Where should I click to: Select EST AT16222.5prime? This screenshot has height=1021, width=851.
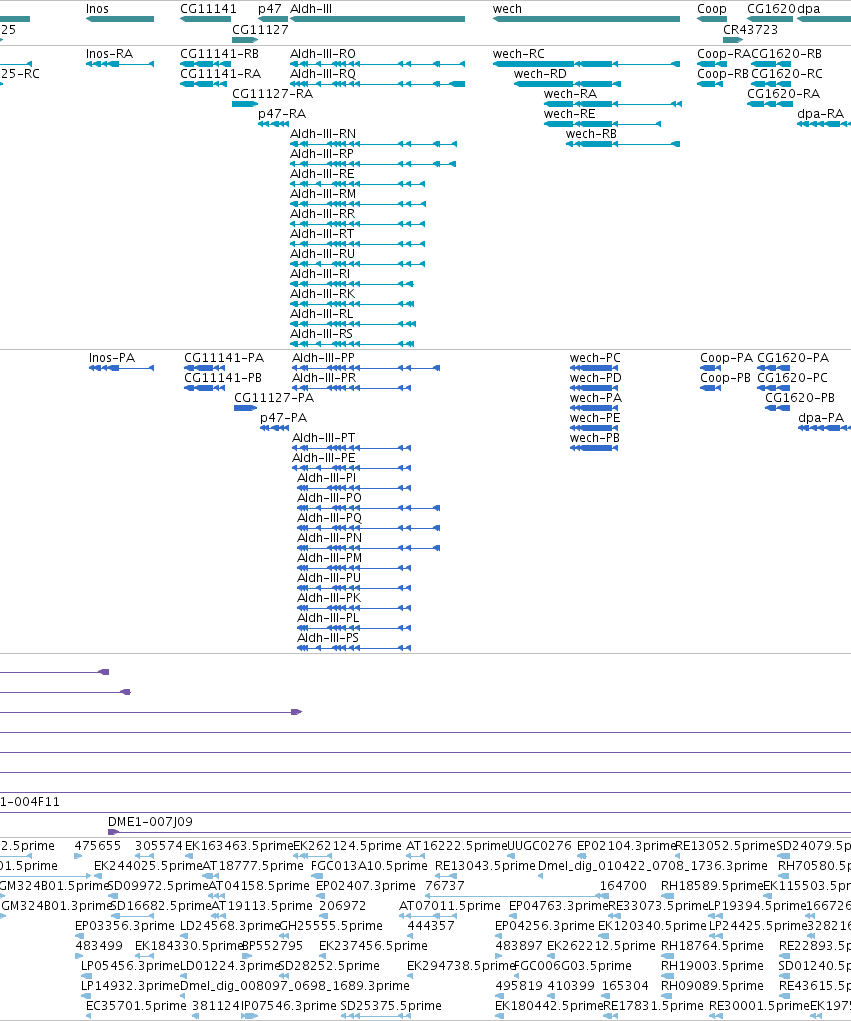click(x=417, y=856)
